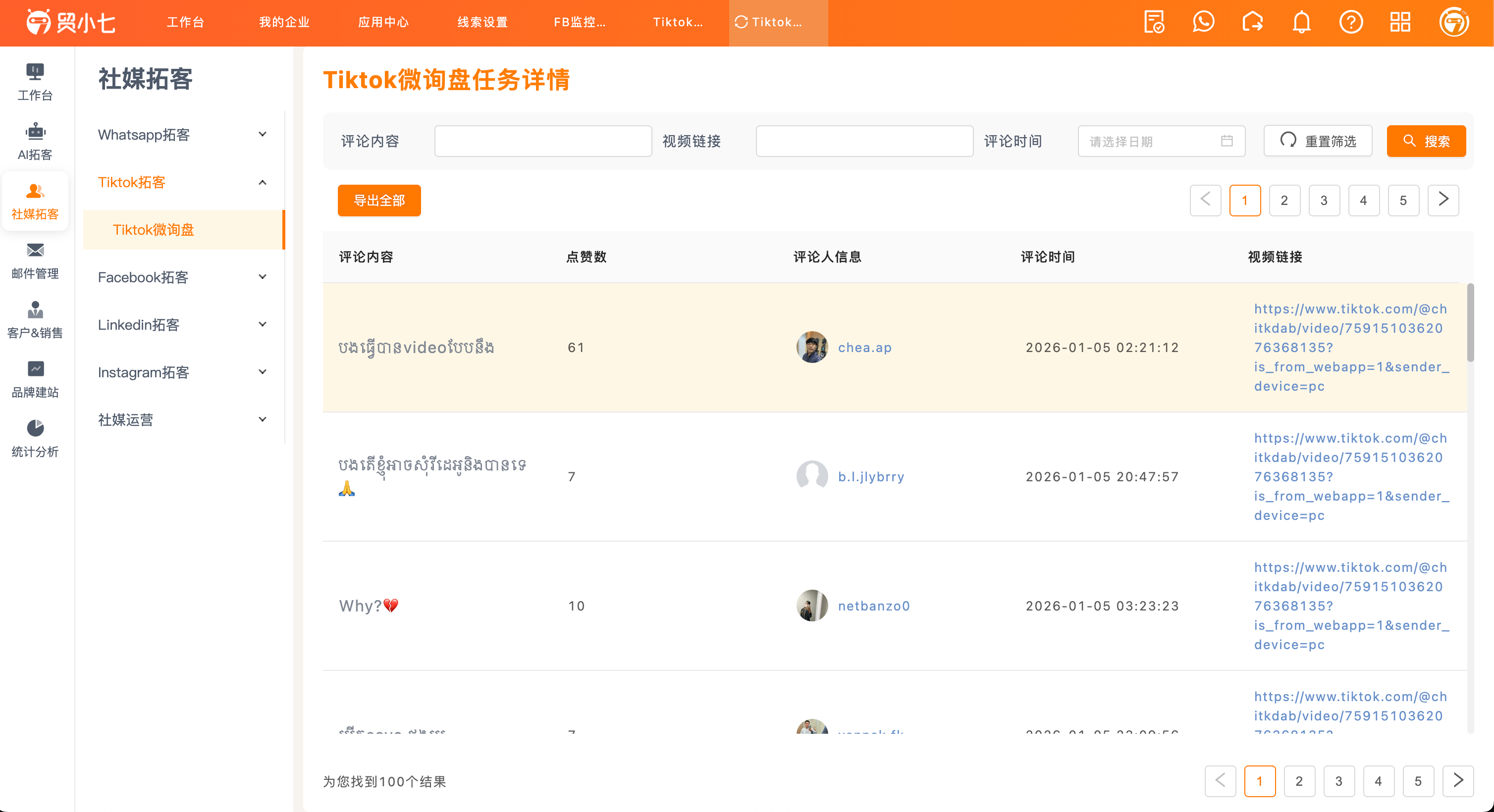
Task: Open 品牌建站 in left sidebar
Action: click(x=35, y=380)
